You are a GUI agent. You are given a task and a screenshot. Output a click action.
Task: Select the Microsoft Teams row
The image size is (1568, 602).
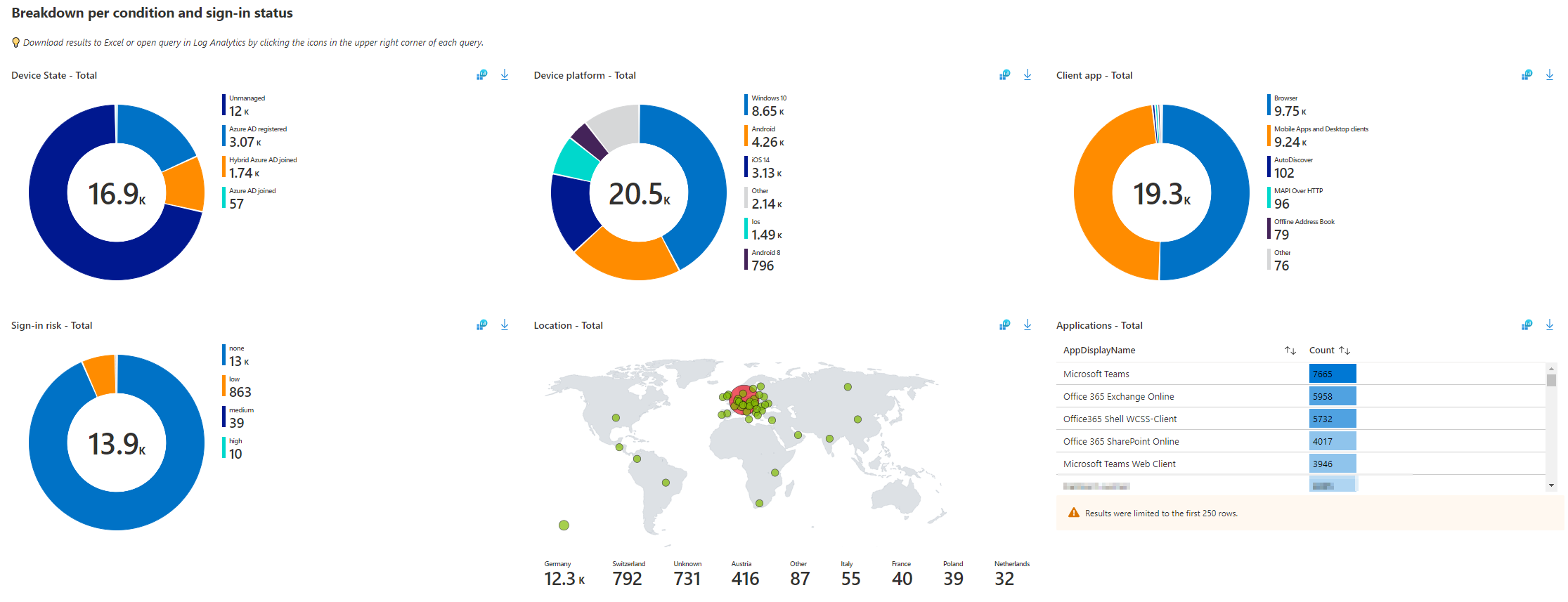click(1096, 374)
